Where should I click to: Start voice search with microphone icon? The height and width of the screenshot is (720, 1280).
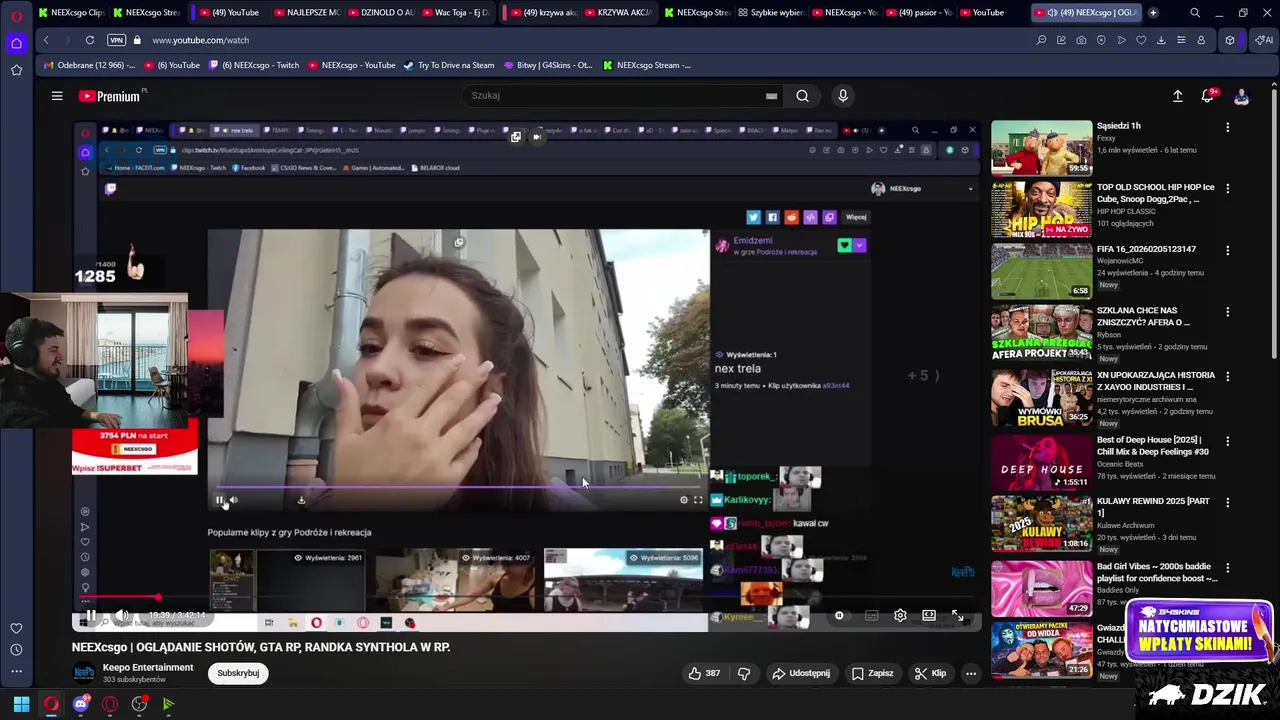[x=843, y=96]
